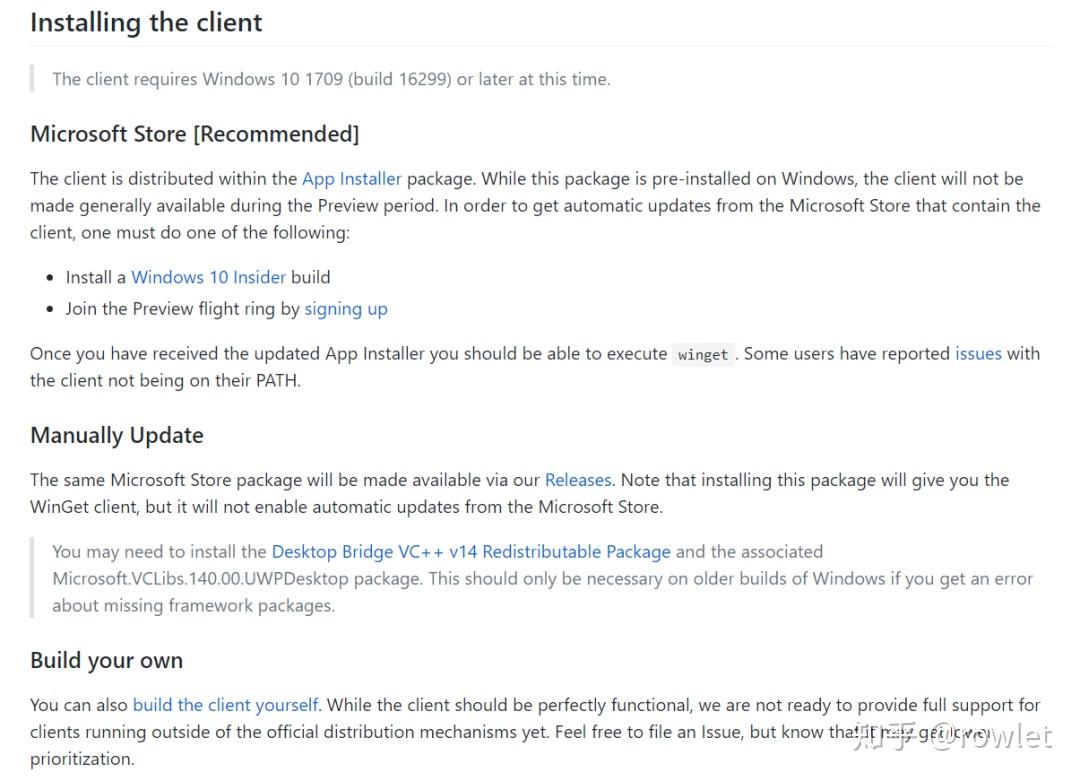The height and width of the screenshot is (781, 1080).
Task: Click the Manually Update heading
Action: pos(117,435)
